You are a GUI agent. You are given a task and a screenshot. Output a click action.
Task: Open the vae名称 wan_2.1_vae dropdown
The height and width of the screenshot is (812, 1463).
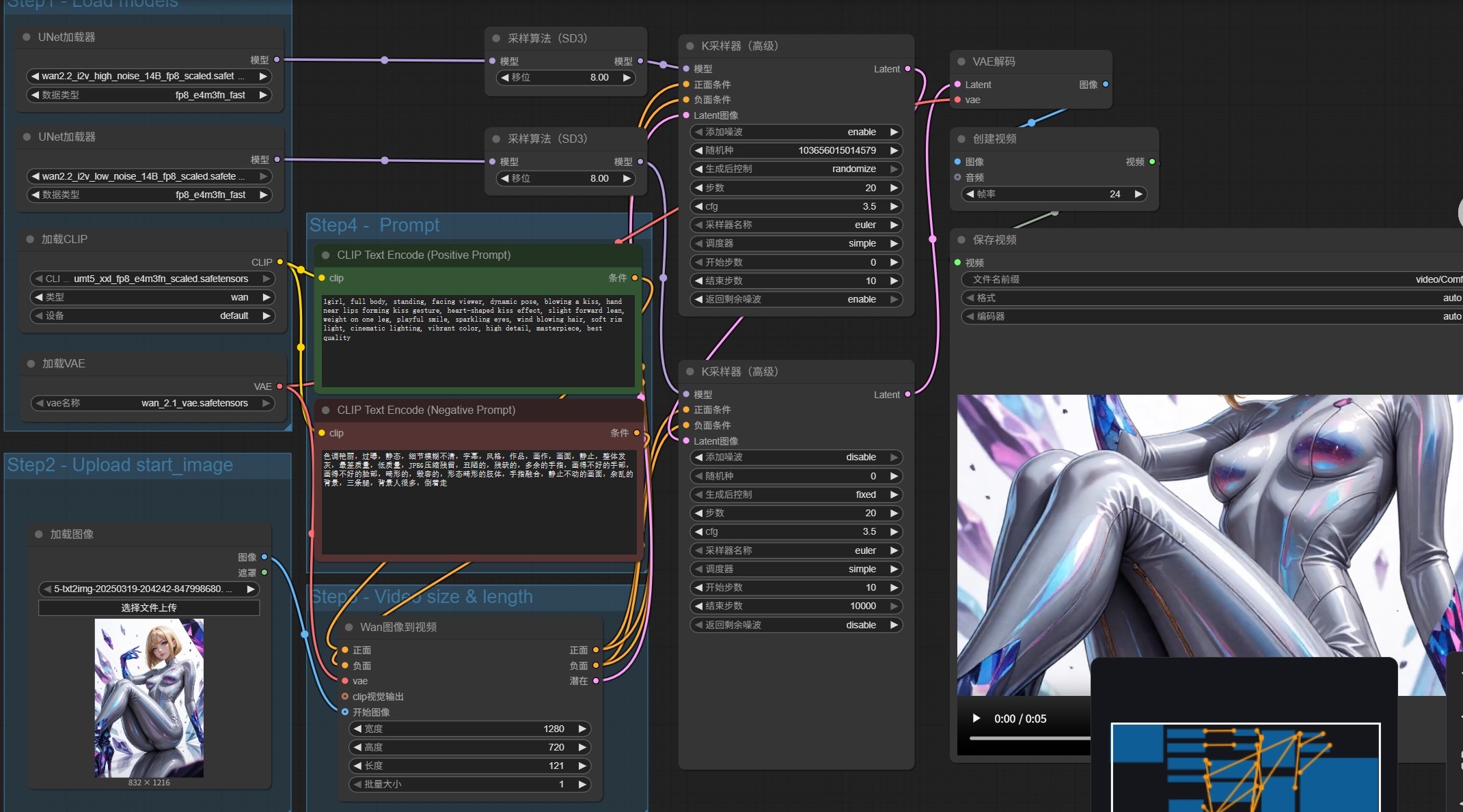[153, 403]
